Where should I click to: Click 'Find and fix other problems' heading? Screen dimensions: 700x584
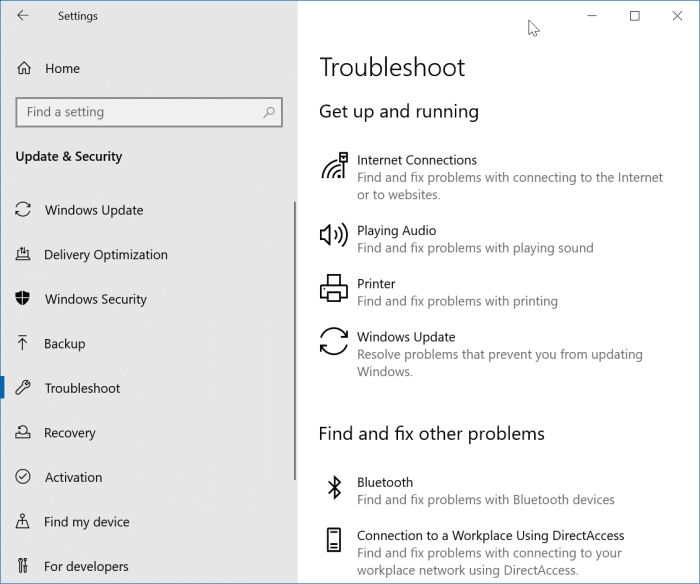tap(432, 434)
